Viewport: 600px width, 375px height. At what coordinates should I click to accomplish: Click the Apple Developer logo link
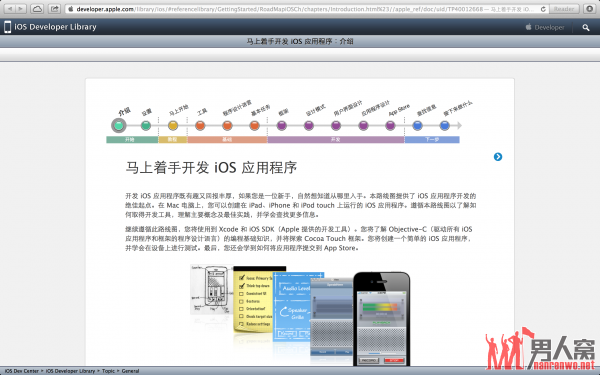pyautogui.click(x=545, y=27)
